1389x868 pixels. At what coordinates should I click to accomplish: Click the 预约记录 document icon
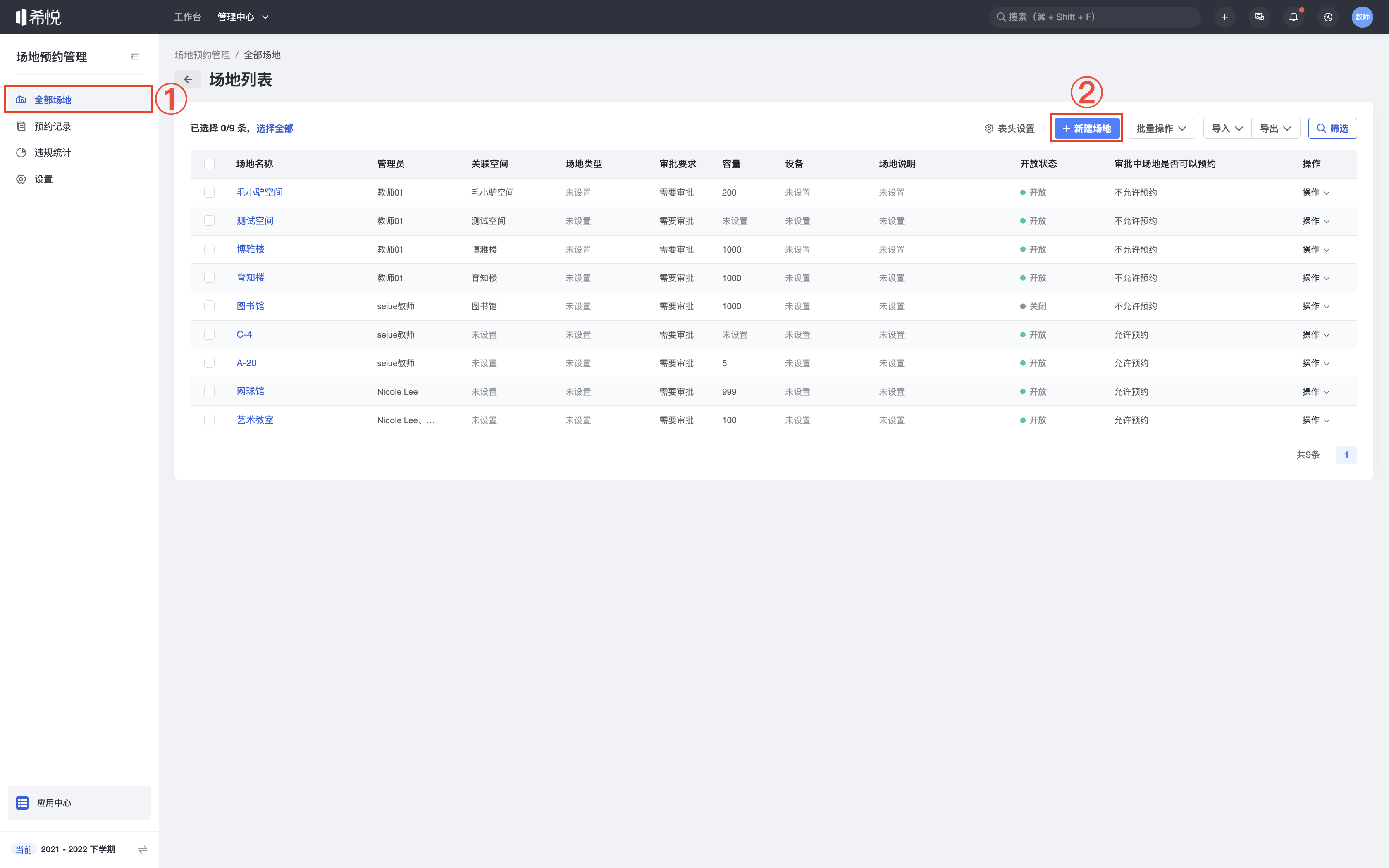21,126
